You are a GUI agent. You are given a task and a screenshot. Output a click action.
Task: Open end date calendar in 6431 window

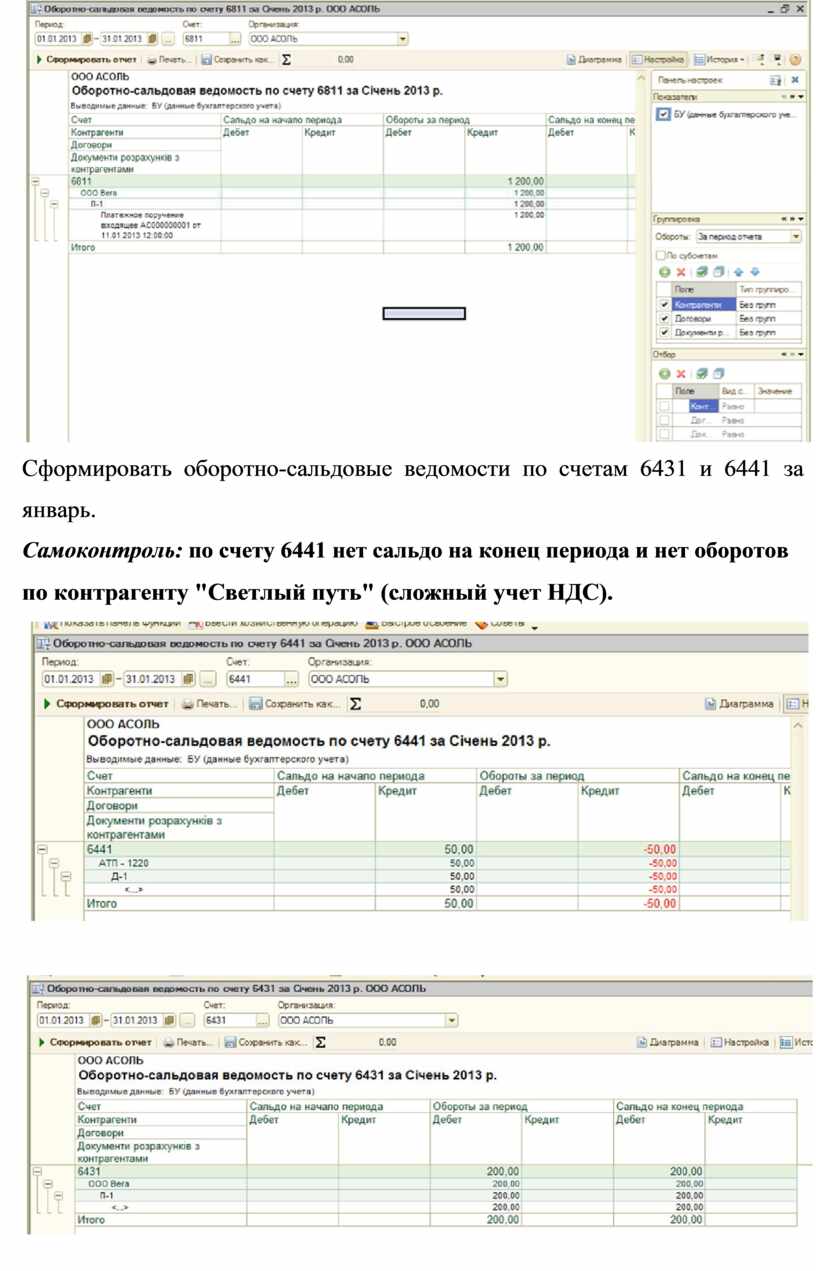point(170,1021)
